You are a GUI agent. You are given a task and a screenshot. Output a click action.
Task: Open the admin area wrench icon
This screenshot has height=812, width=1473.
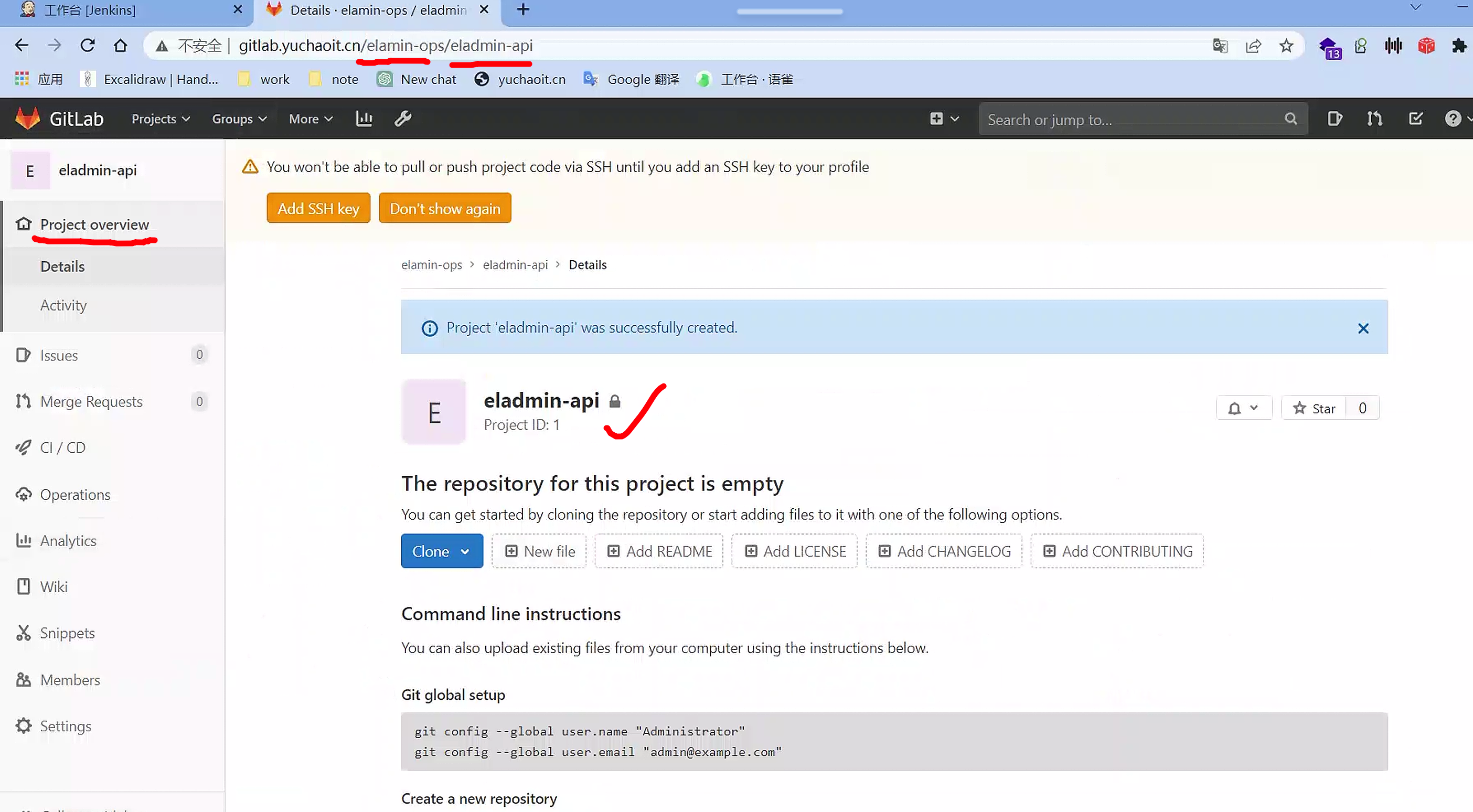pyautogui.click(x=402, y=119)
